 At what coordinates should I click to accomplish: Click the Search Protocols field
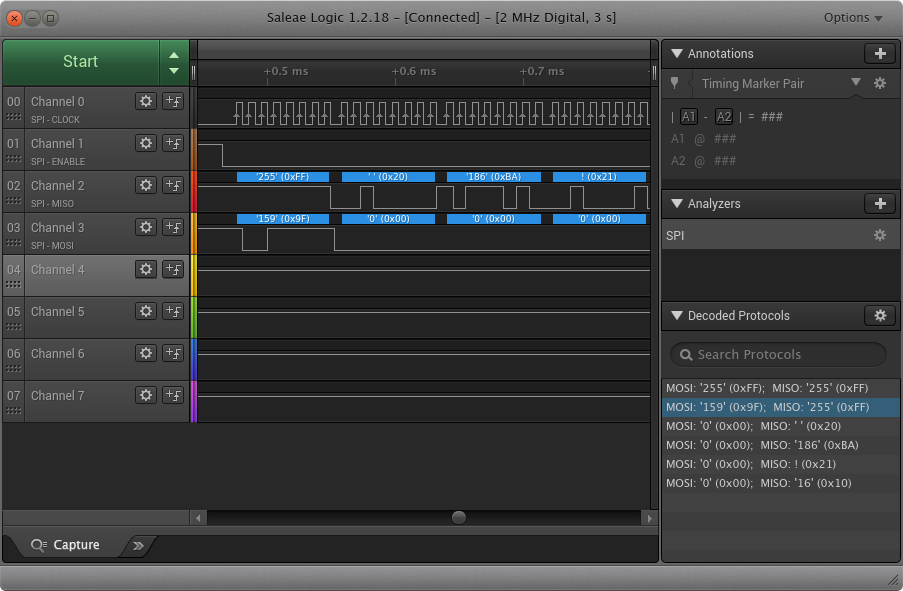[778, 354]
